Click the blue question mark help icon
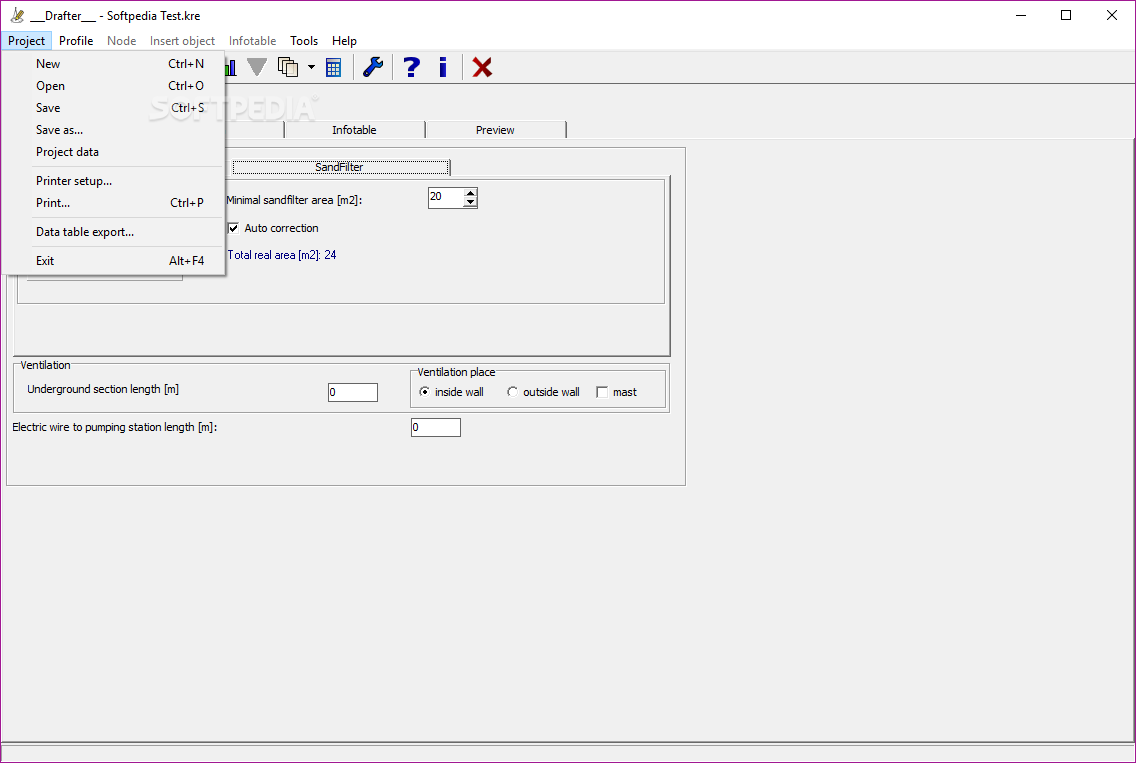The width and height of the screenshot is (1136, 763). click(x=411, y=67)
